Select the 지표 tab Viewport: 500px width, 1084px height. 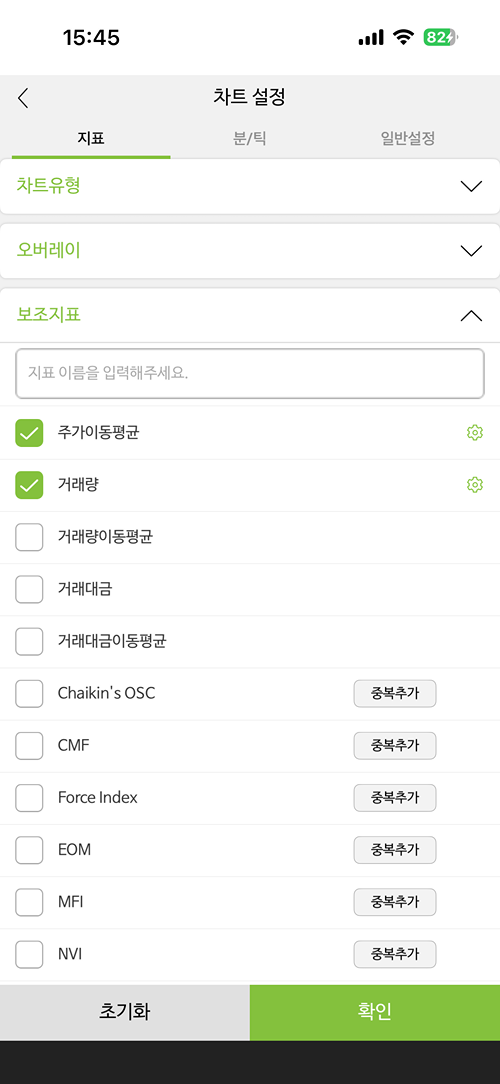pyautogui.click(x=91, y=138)
